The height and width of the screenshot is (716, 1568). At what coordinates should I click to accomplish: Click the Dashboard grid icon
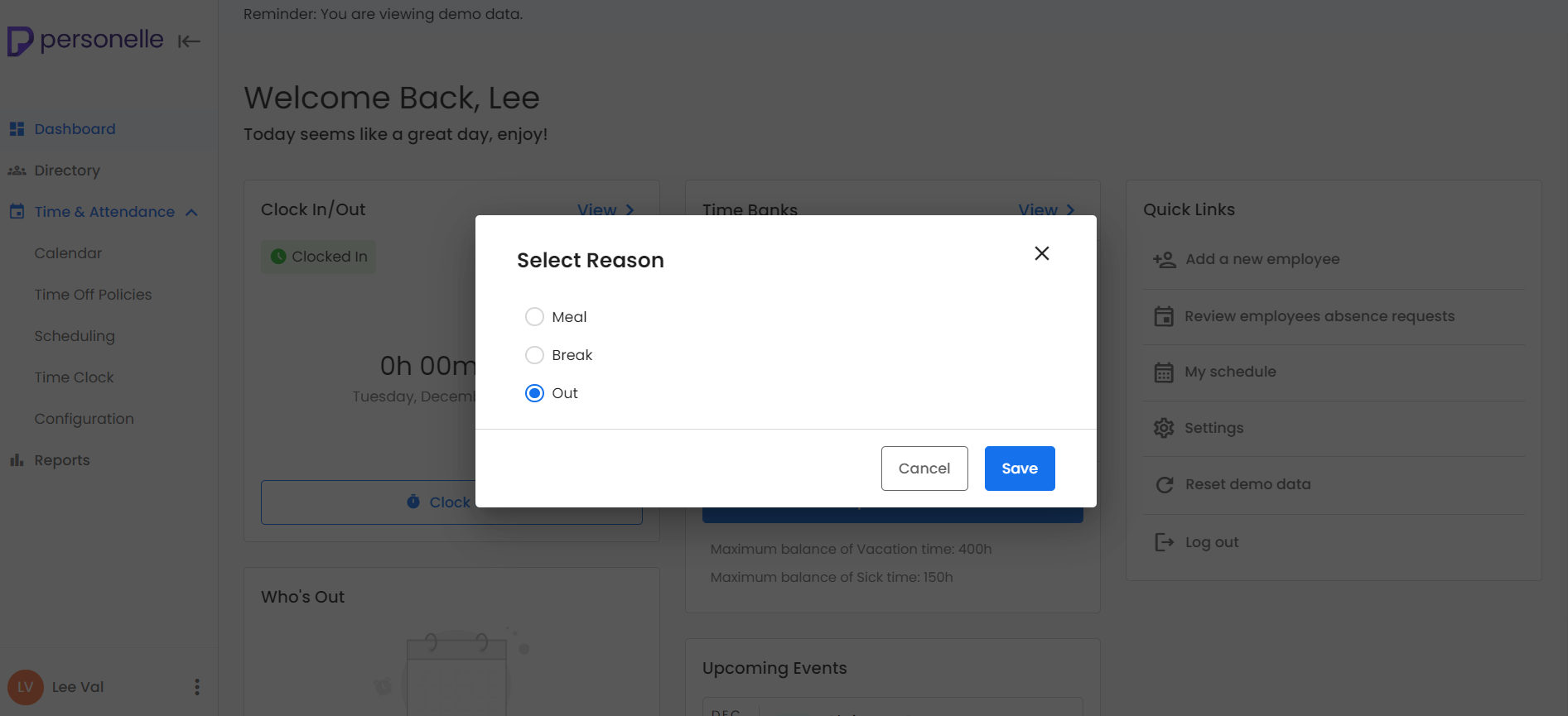pos(17,129)
